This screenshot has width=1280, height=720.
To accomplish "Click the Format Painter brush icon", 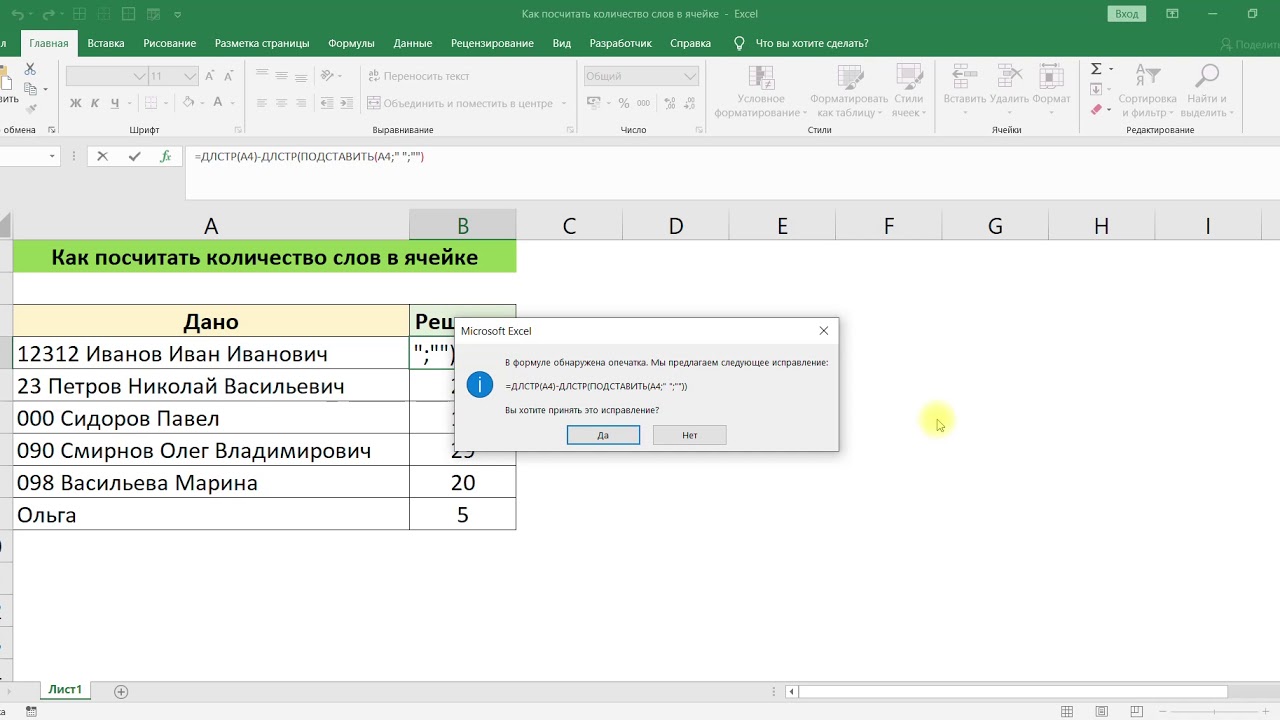I will click(30, 109).
